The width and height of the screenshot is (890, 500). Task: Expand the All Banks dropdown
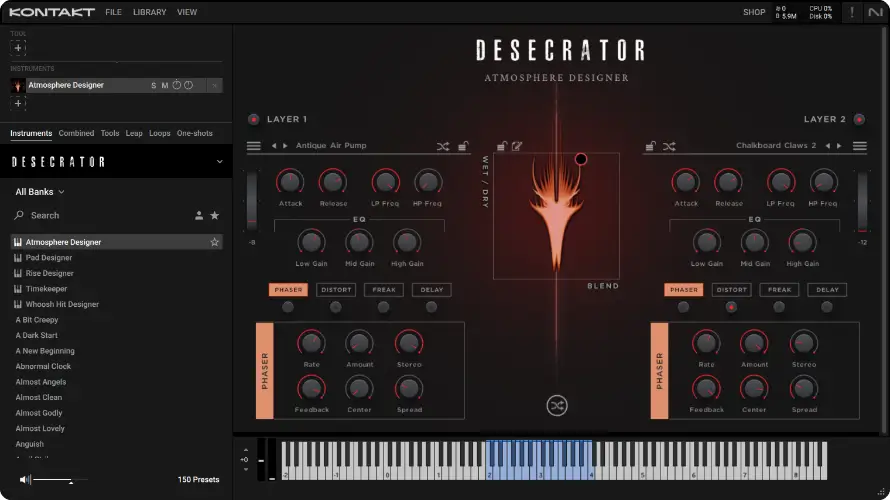click(x=40, y=191)
